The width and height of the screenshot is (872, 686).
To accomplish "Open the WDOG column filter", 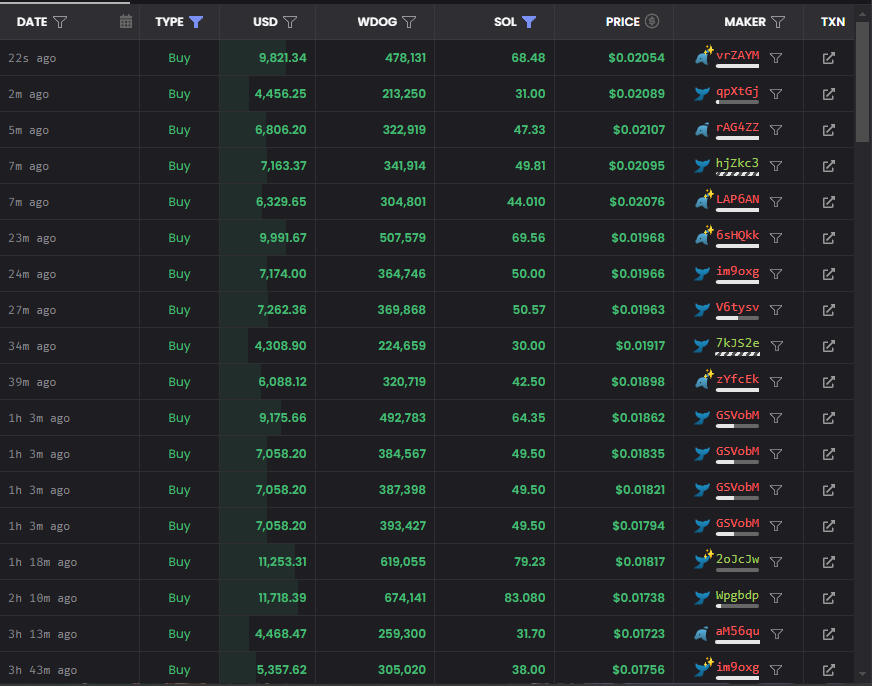I will point(409,22).
